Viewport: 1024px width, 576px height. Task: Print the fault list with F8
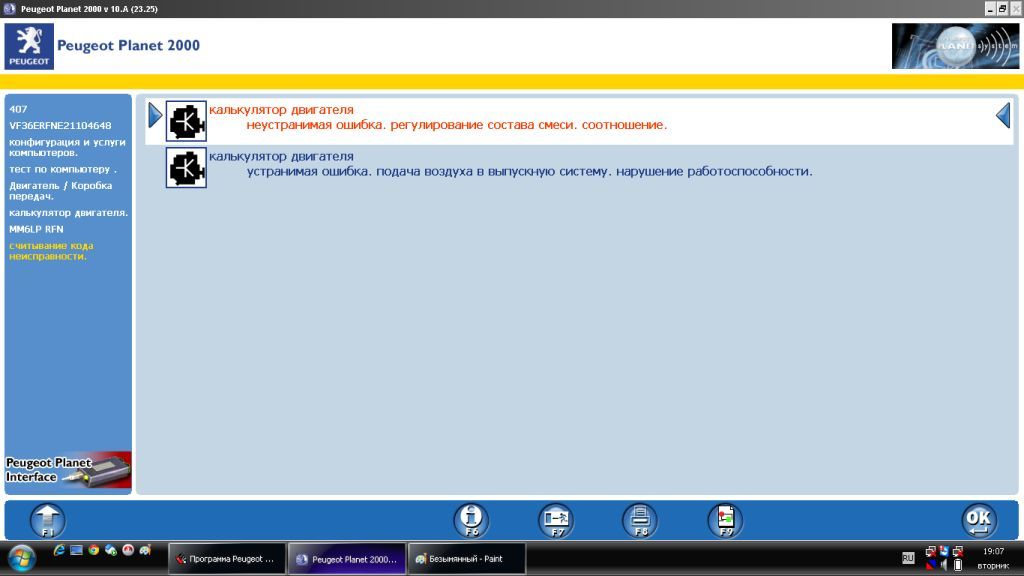641,520
